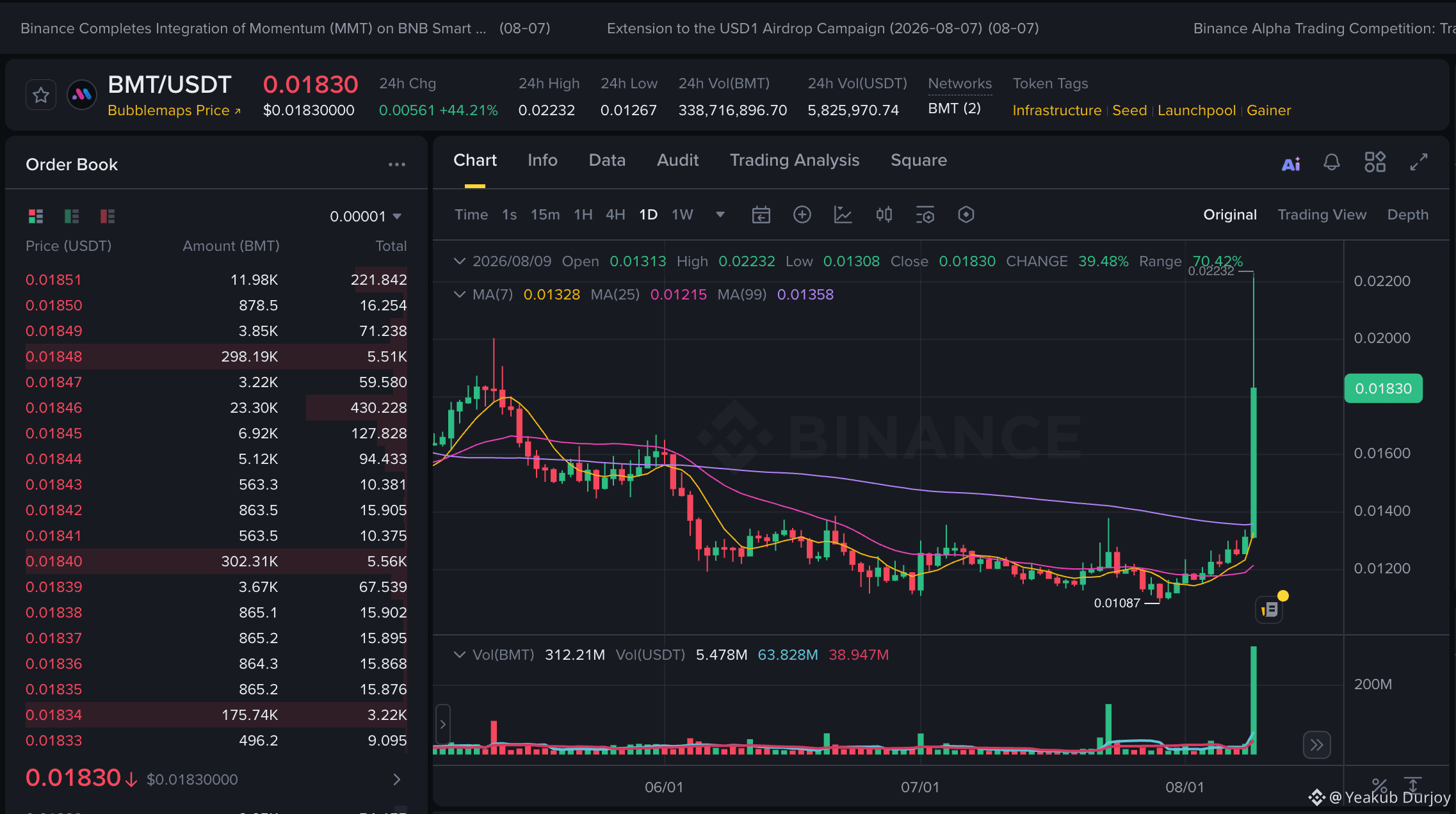Select the 15m interval
The image size is (1456, 814).
545,215
